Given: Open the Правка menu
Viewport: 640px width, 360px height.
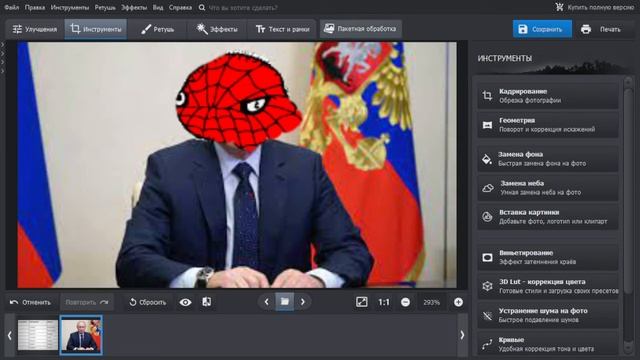Looking at the screenshot, I should tap(35, 7).
